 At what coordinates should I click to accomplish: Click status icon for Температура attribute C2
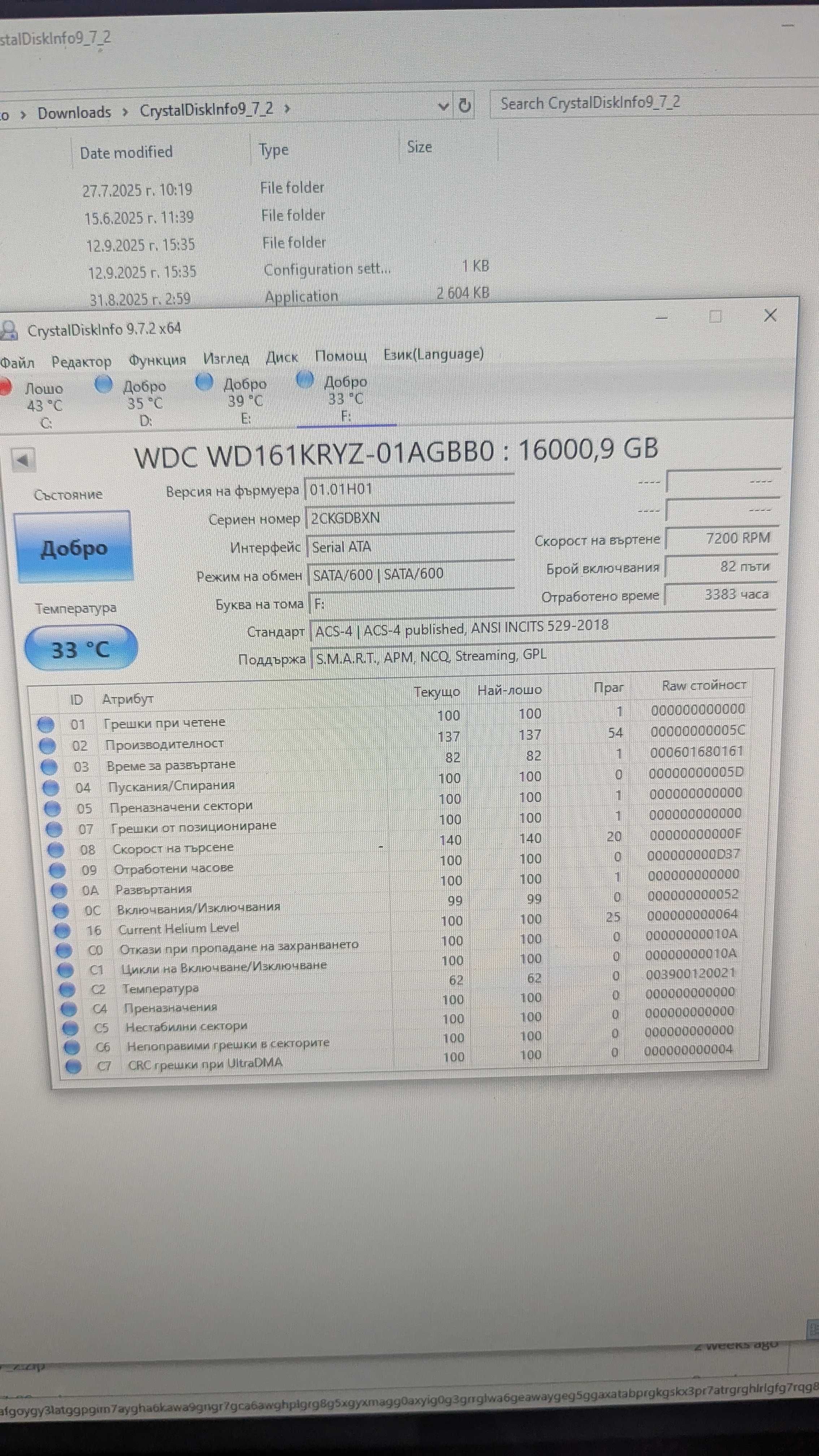(x=67, y=990)
